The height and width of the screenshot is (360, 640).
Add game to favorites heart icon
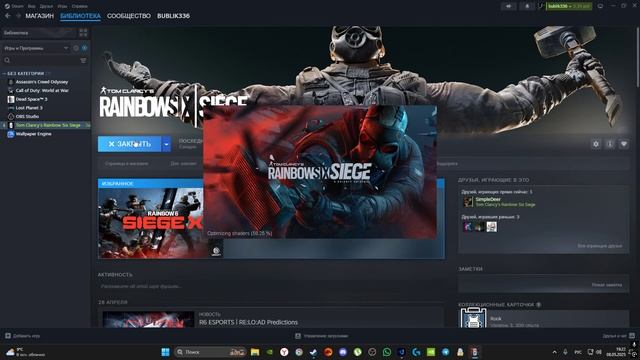click(x=624, y=144)
